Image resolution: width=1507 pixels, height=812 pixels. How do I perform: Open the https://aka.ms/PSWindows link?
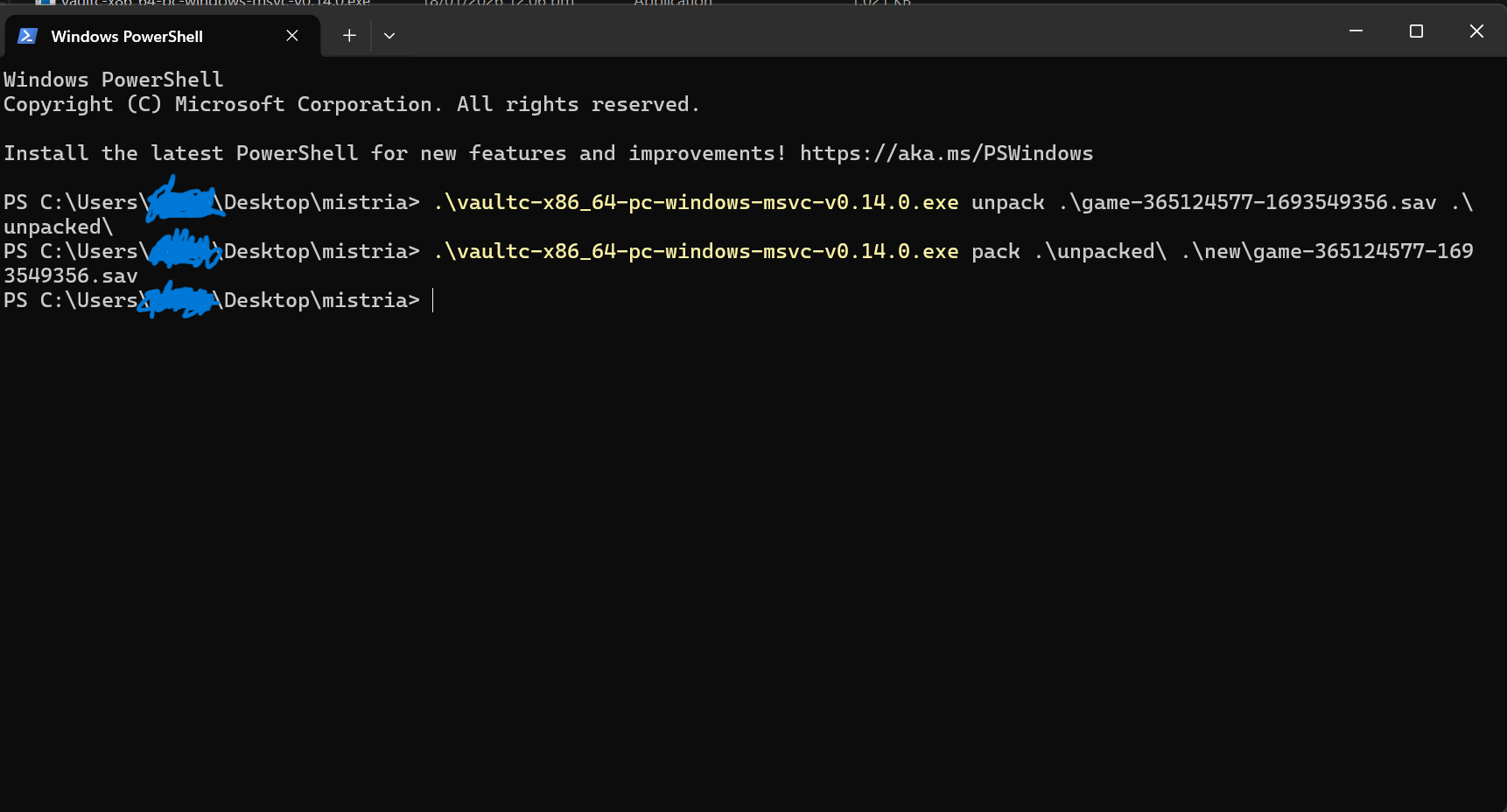pos(946,154)
